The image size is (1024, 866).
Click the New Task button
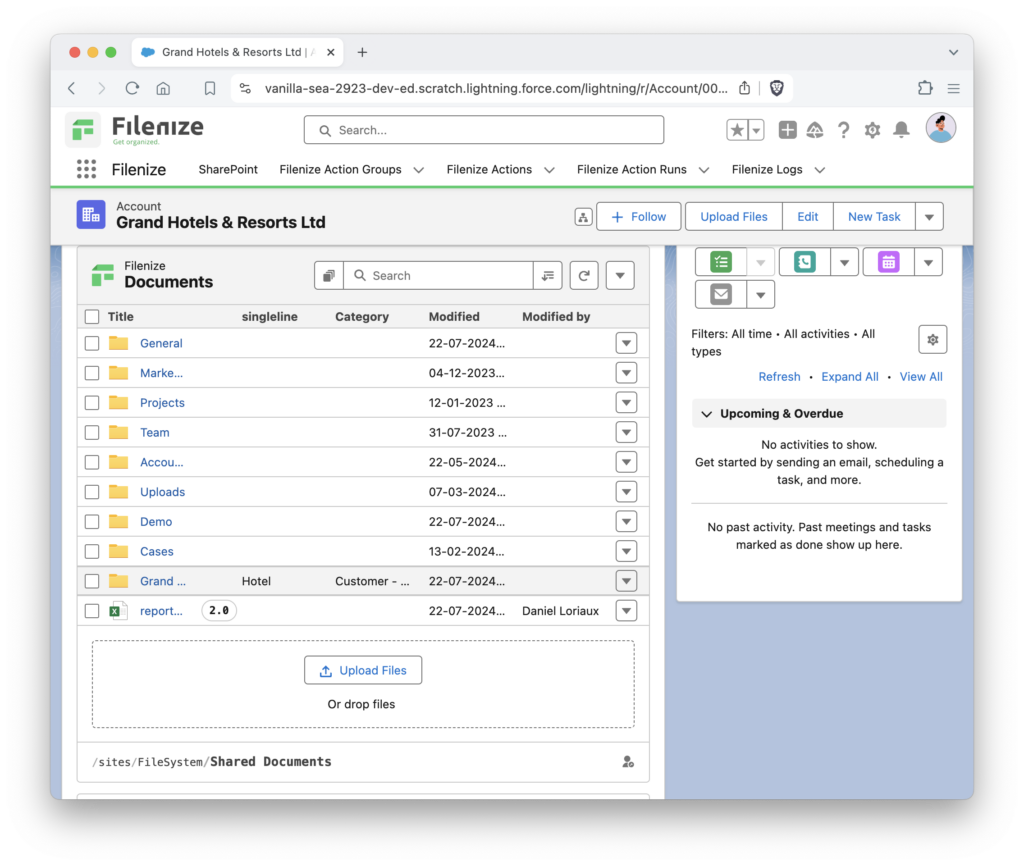click(x=874, y=217)
